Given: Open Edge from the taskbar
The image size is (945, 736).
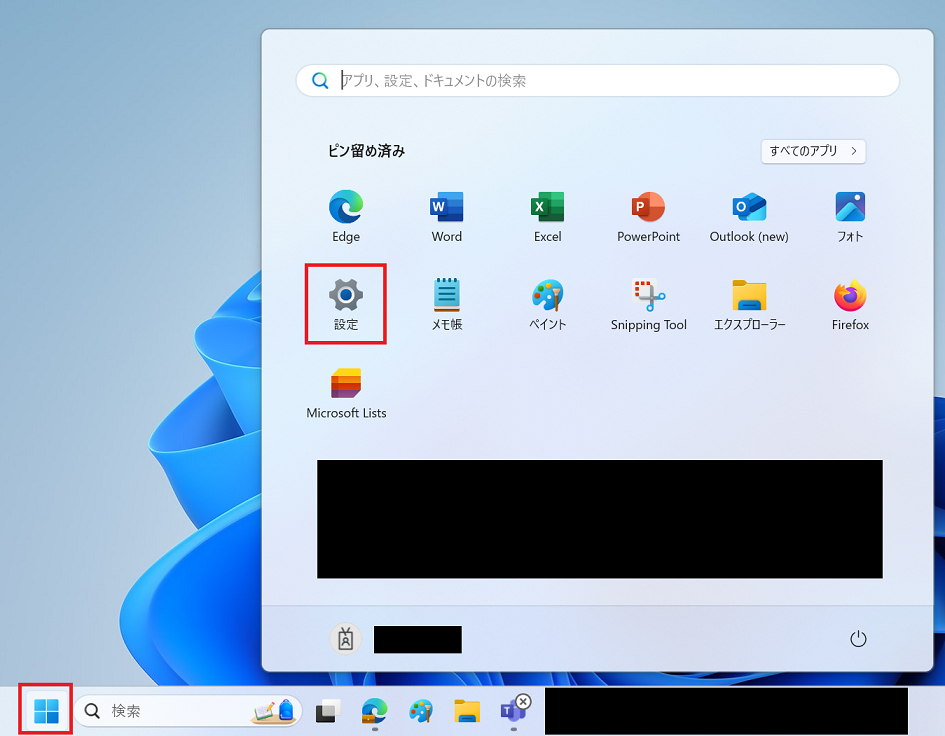Looking at the screenshot, I should (x=374, y=711).
